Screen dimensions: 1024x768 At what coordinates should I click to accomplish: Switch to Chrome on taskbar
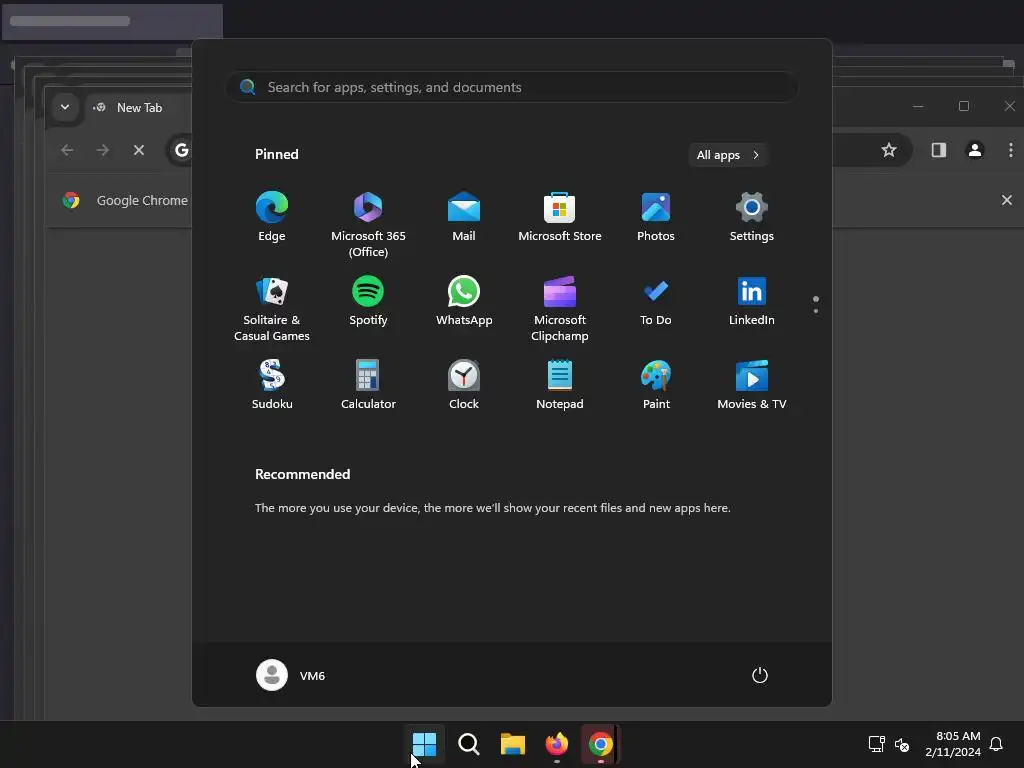600,744
